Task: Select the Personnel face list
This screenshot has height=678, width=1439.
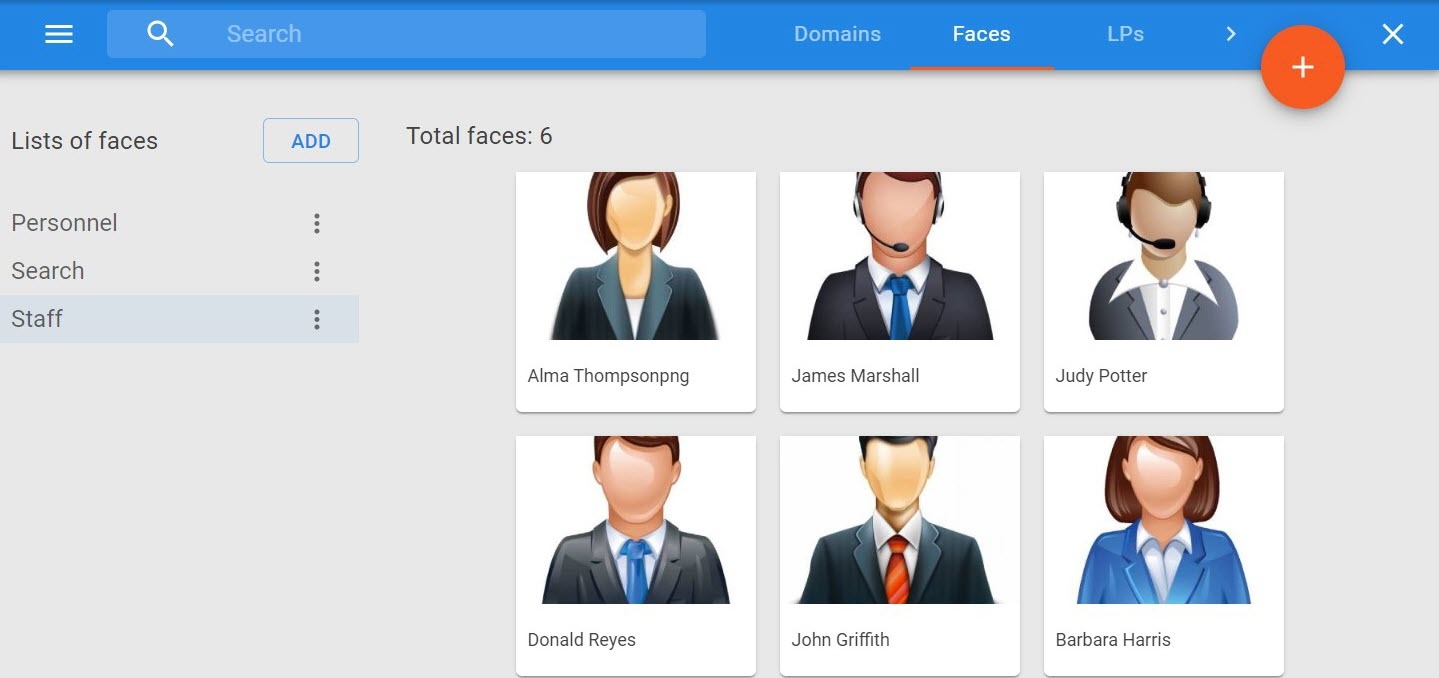Action: tap(65, 223)
